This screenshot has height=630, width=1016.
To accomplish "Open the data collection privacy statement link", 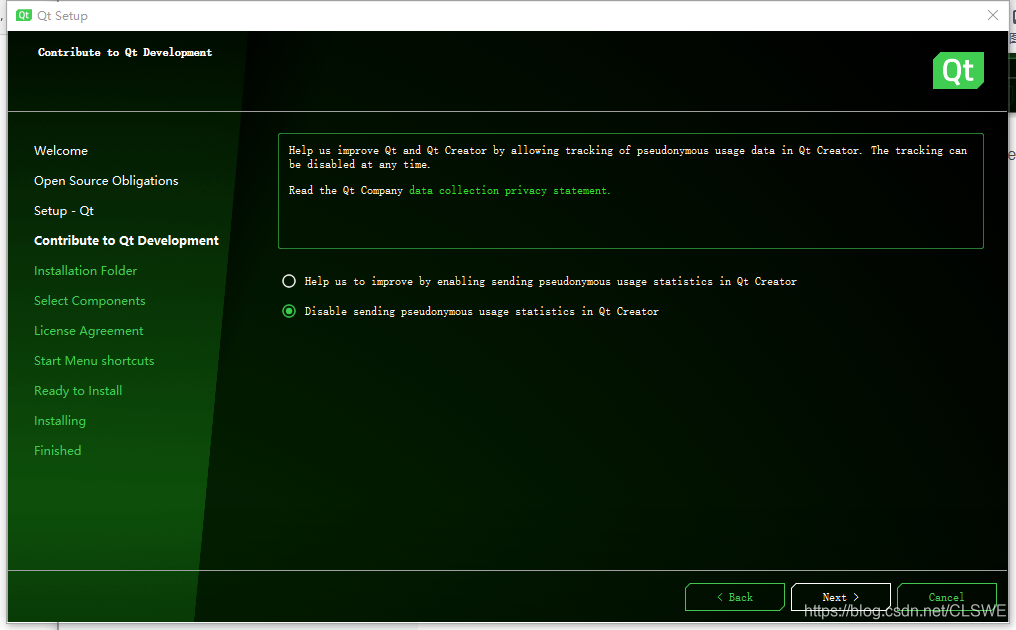I will coord(509,190).
